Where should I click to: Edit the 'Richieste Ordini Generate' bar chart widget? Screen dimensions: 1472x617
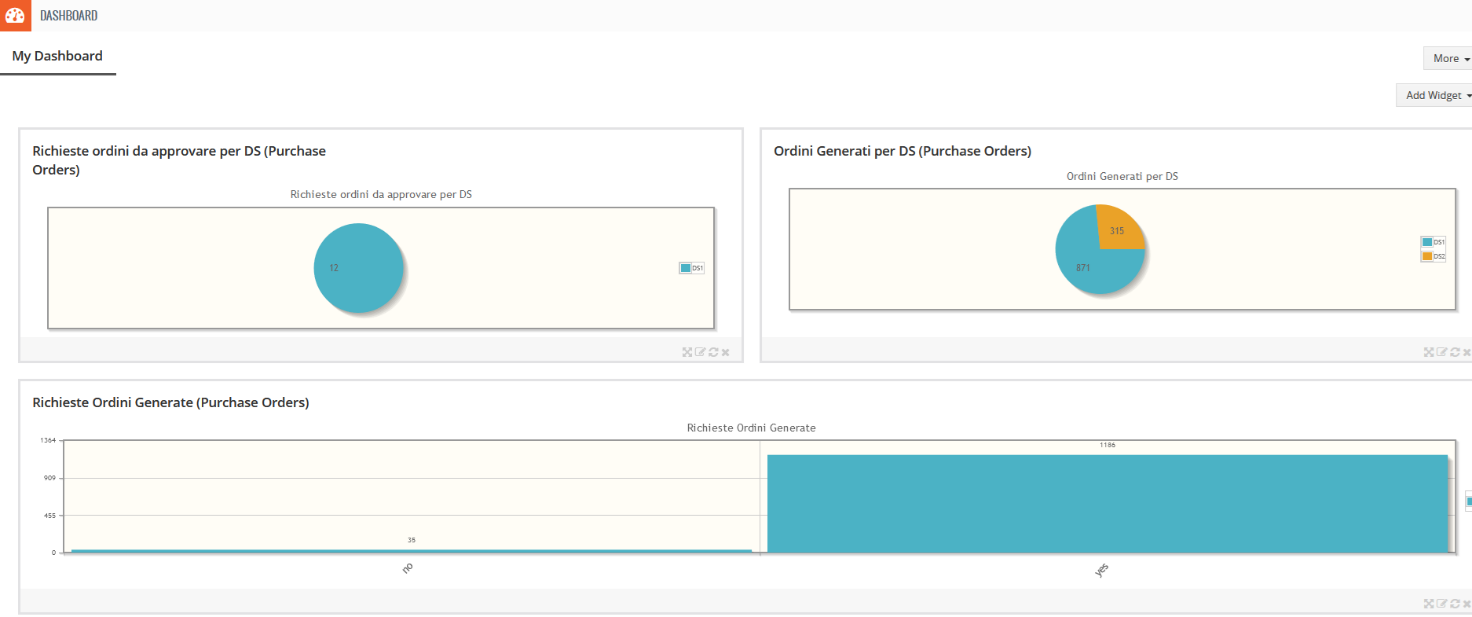1442,604
